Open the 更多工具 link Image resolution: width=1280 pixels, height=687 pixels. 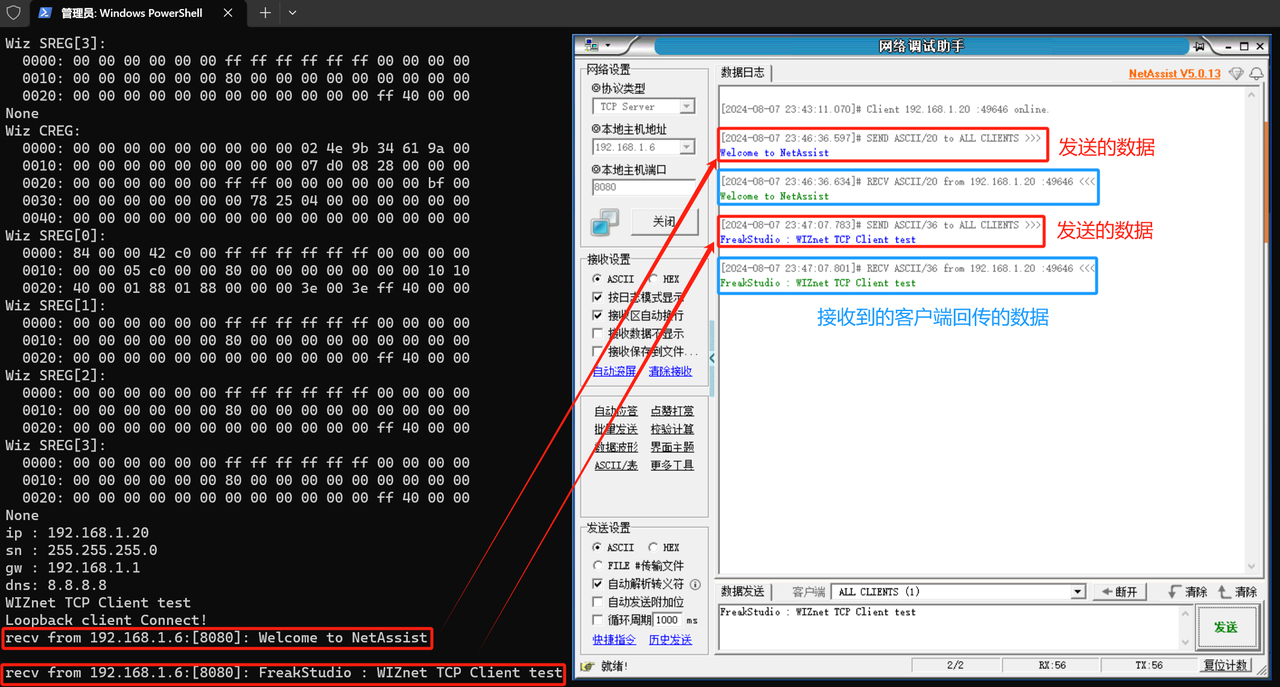(x=672, y=465)
